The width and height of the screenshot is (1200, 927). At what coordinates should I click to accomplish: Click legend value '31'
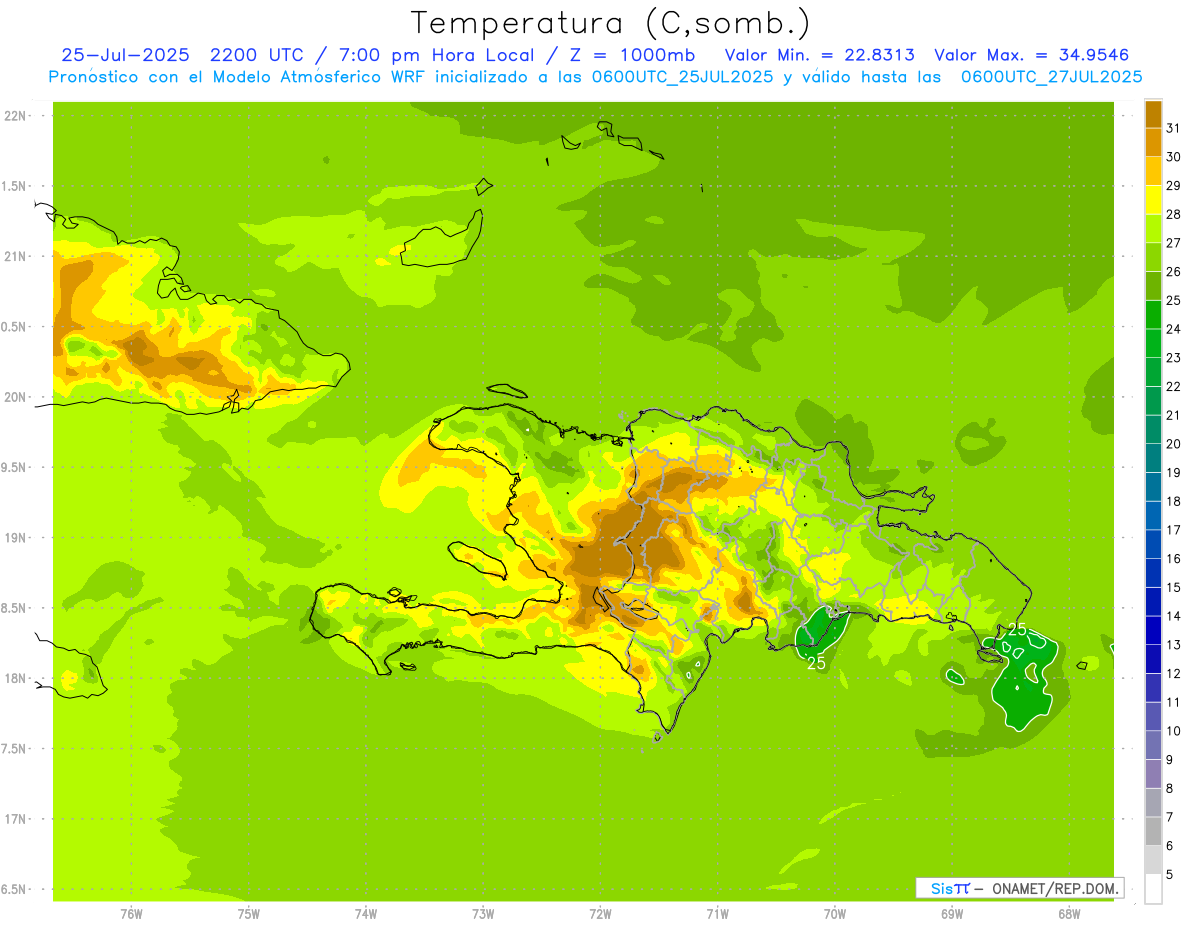click(x=1174, y=128)
